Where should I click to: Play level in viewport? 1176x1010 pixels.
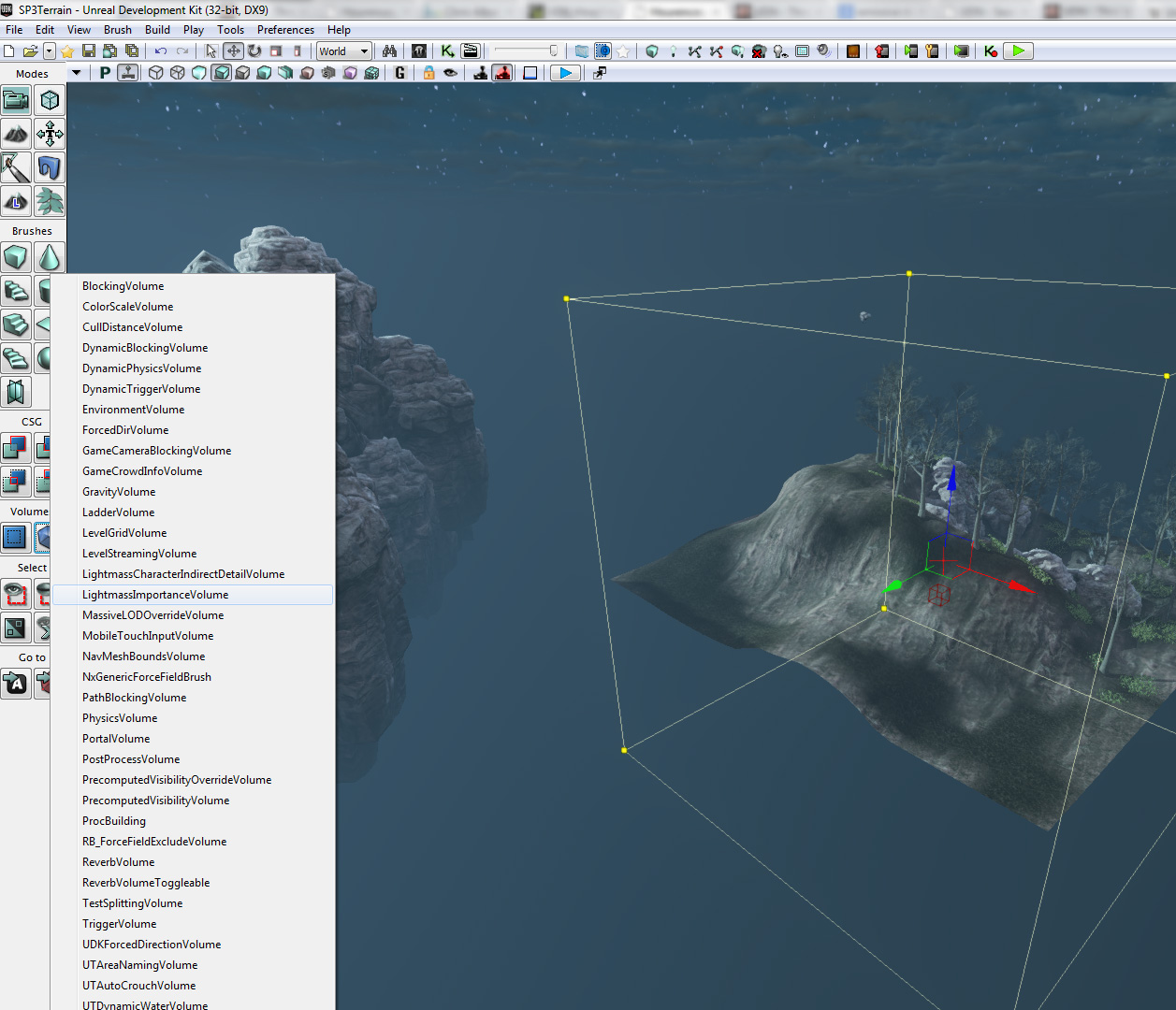(565, 73)
